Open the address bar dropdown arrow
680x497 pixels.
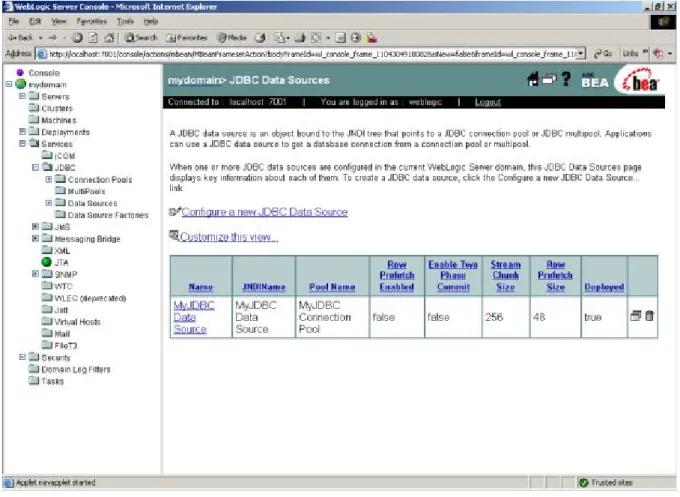(x=581, y=54)
